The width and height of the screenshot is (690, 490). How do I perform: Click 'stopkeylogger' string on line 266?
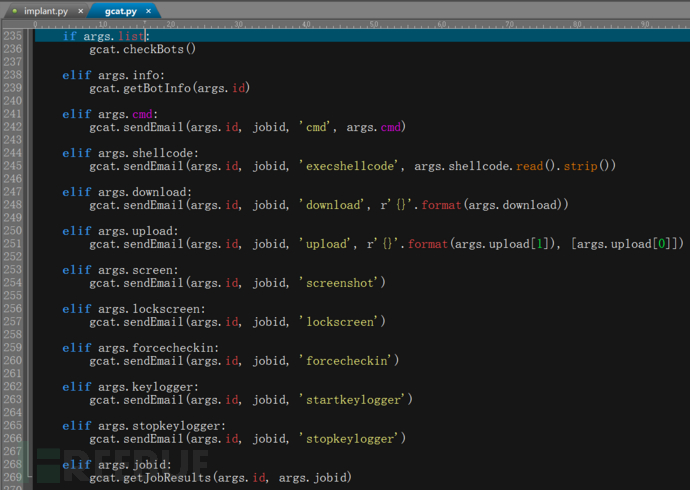click(350, 439)
